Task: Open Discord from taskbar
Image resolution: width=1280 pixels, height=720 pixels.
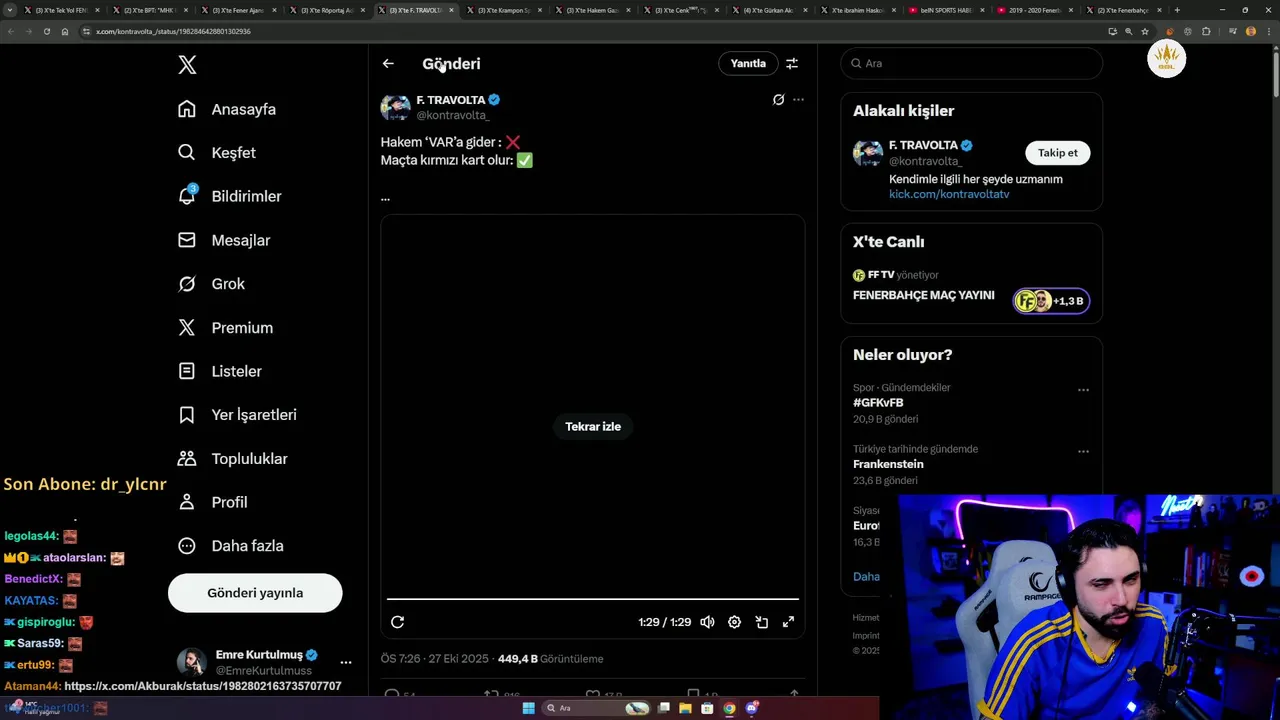Action: click(751, 708)
